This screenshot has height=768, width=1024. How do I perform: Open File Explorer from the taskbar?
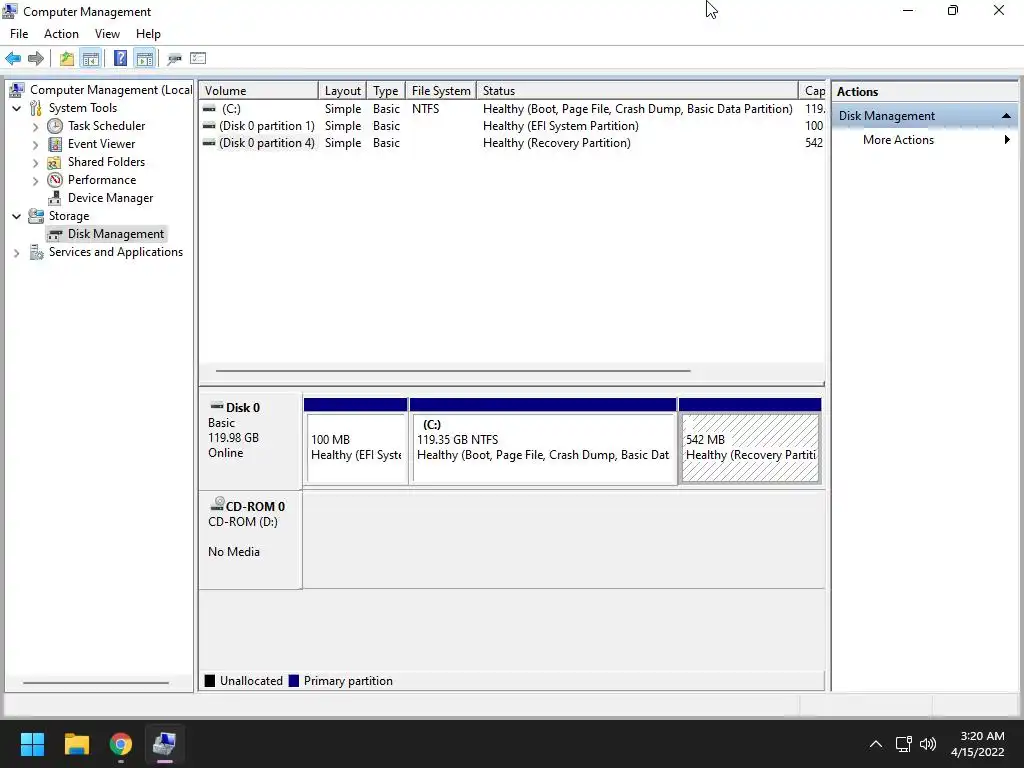coord(76,744)
